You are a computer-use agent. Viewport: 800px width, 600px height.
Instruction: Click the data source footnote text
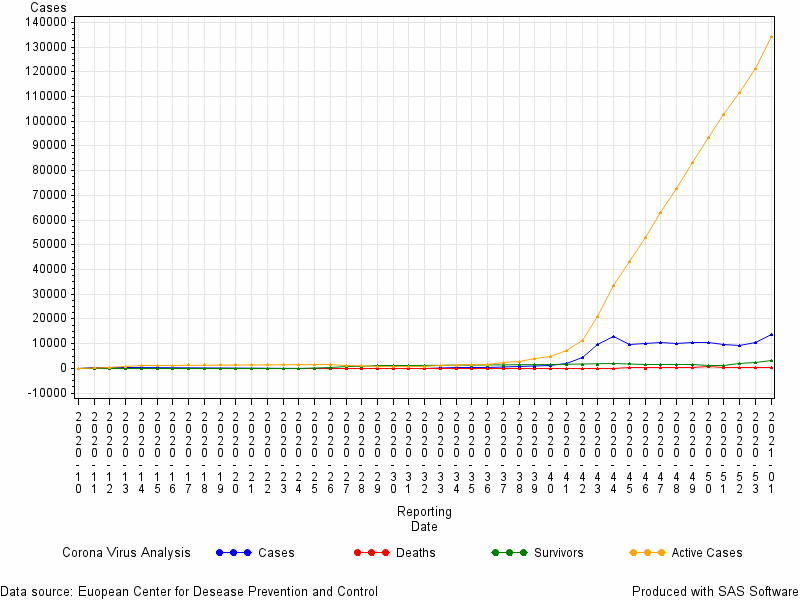(x=189, y=592)
